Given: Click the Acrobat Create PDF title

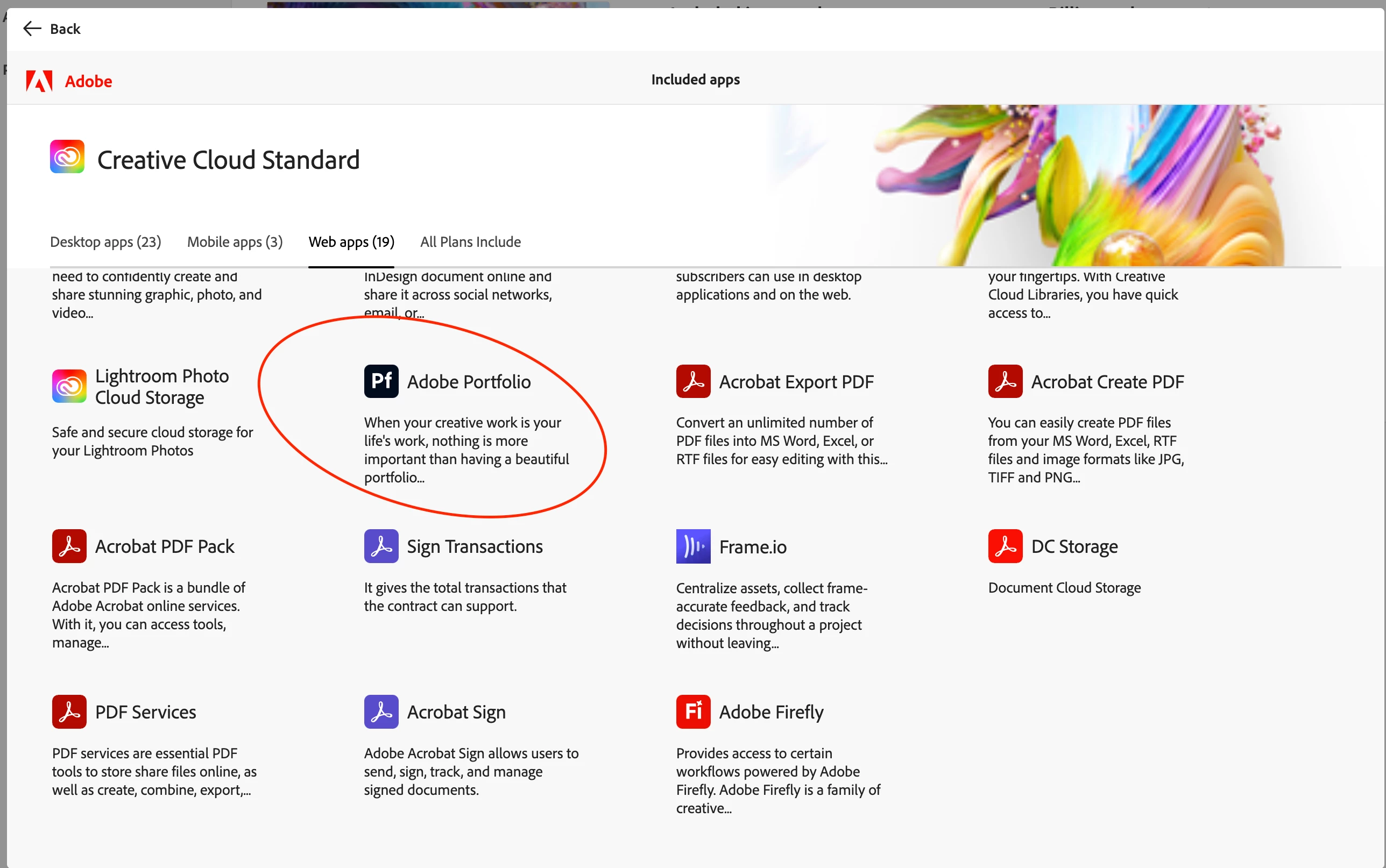Looking at the screenshot, I should point(1107,382).
